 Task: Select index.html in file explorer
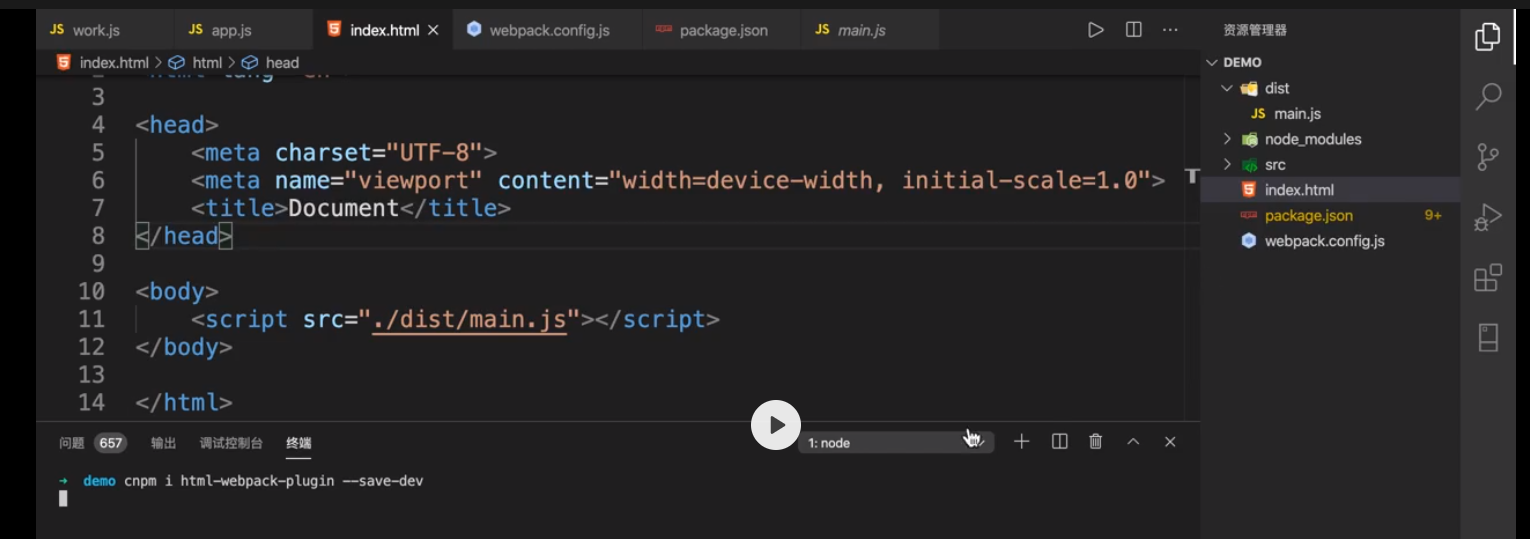pyautogui.click(x=1330, y=190)
